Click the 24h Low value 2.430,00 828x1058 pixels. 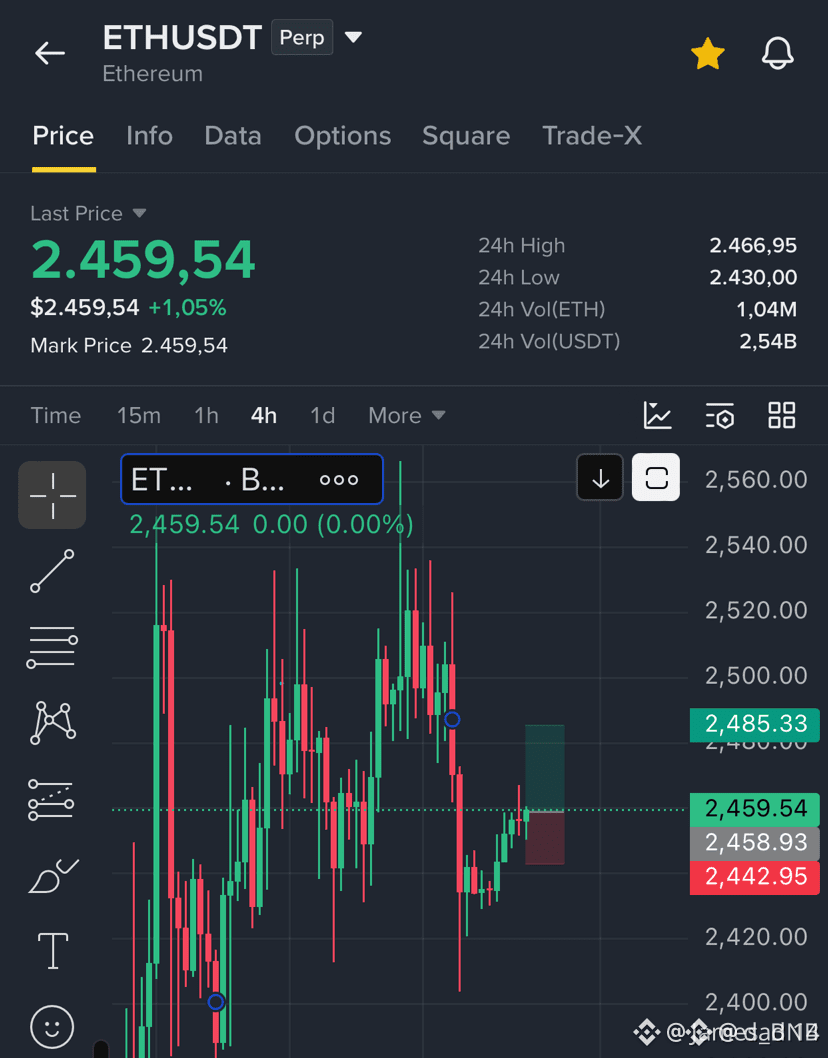point(753,277)
